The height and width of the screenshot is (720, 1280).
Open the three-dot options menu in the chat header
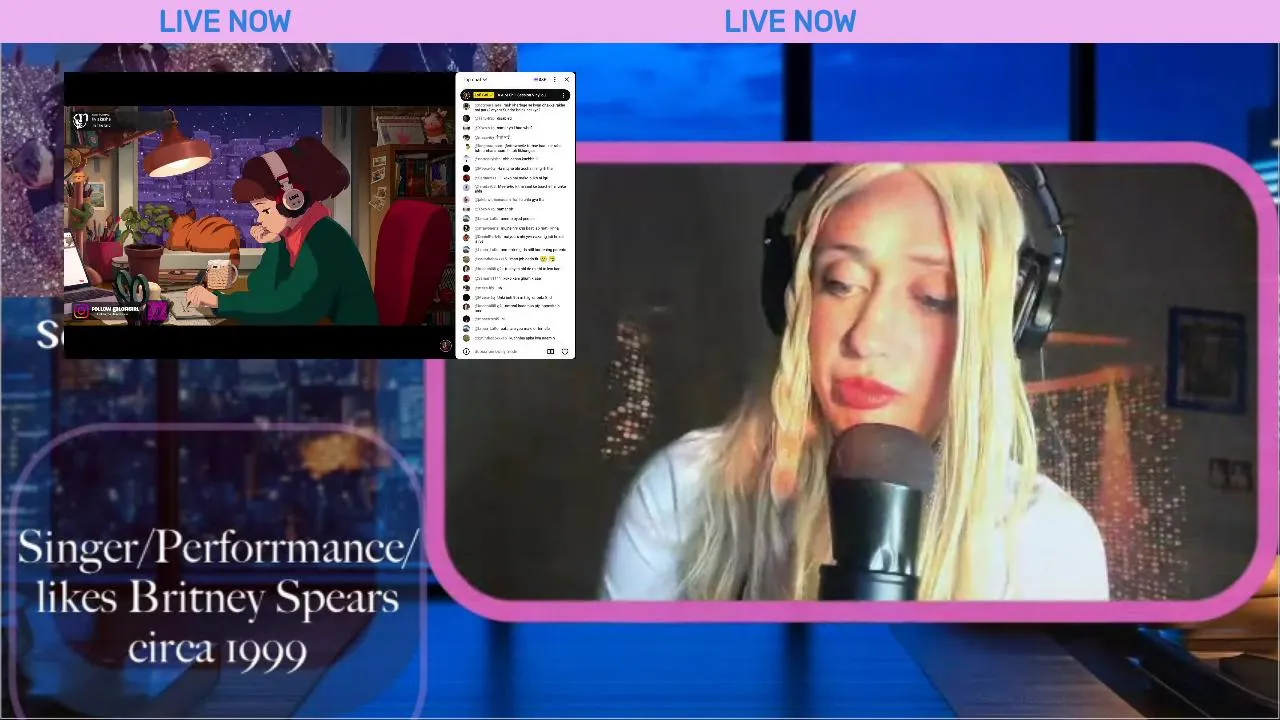[555, 79]
